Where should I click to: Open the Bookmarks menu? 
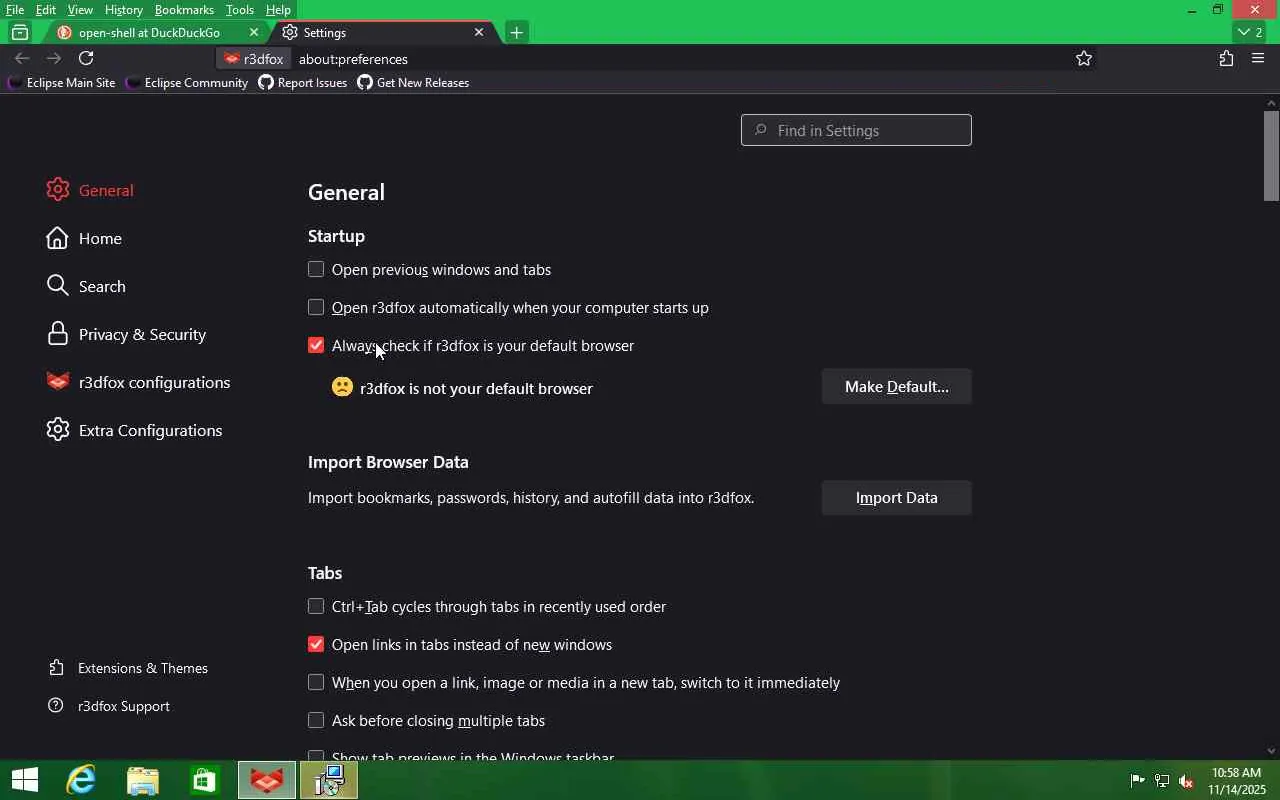click(184, 10)
